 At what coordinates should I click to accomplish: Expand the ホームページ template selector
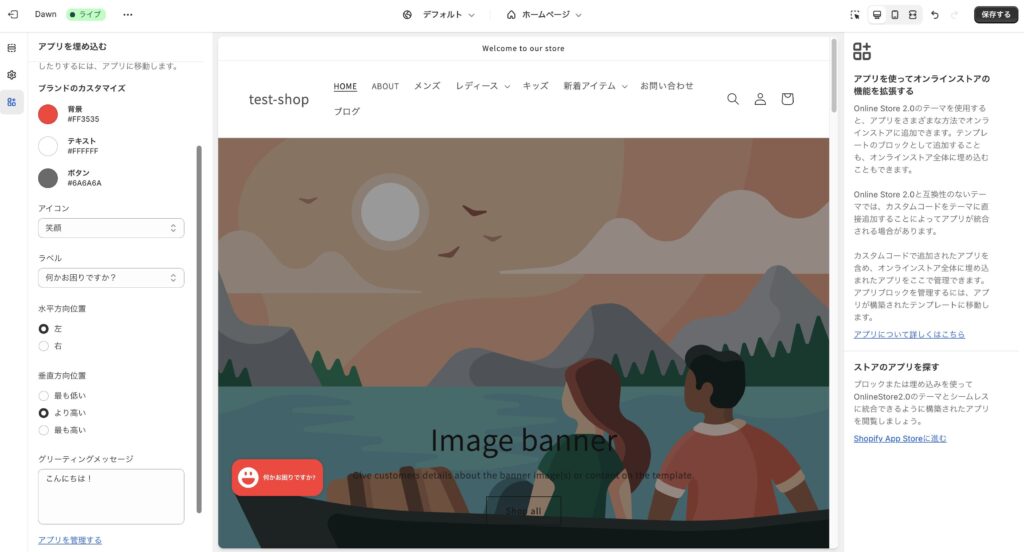pos(544,14)
